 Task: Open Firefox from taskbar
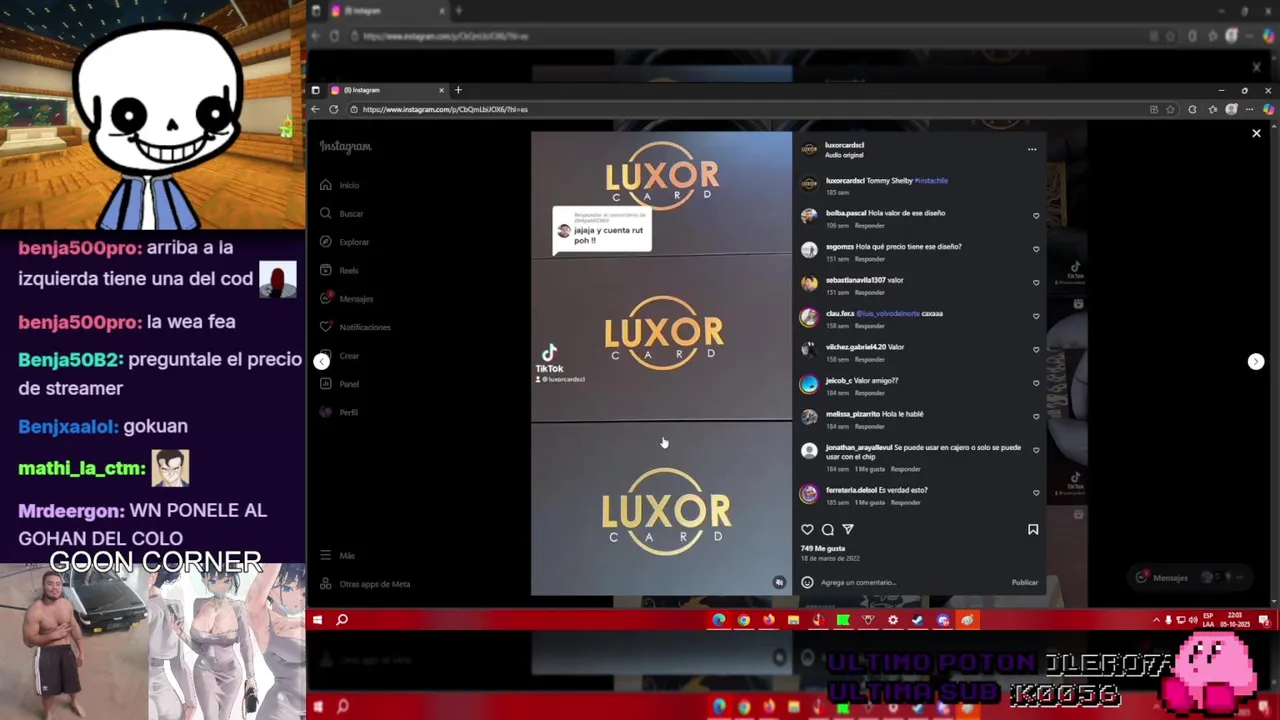pyautogui.click(x=769, y=620)
